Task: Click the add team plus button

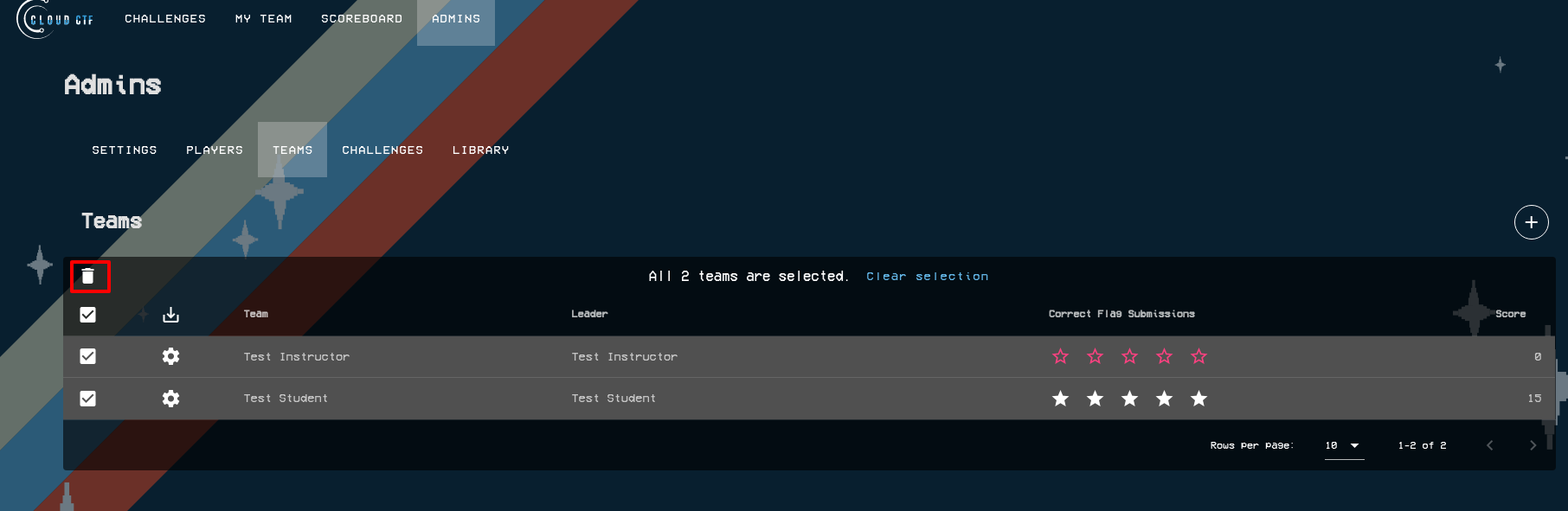Action: (x=1531, y=222)
